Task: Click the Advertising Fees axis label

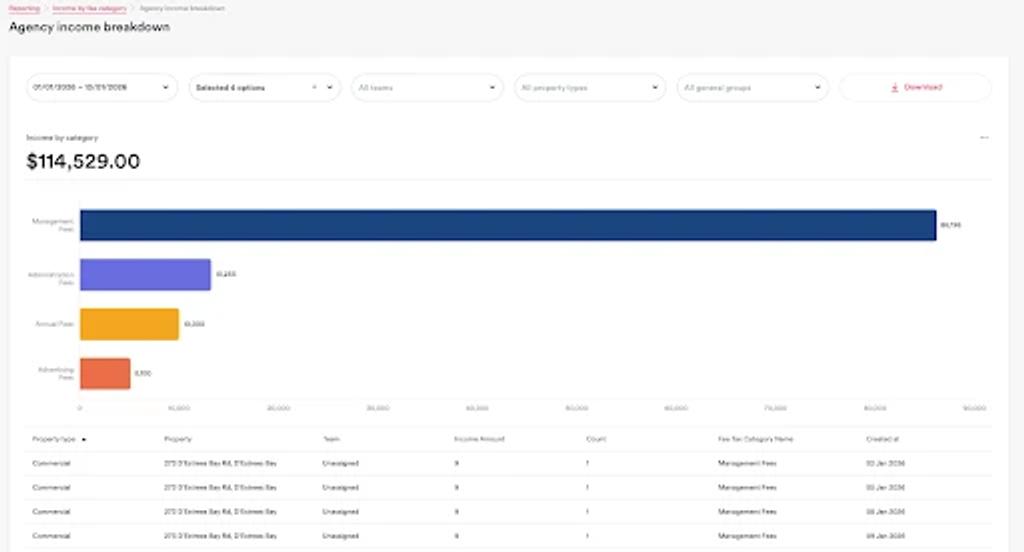Action: point(56,374)
